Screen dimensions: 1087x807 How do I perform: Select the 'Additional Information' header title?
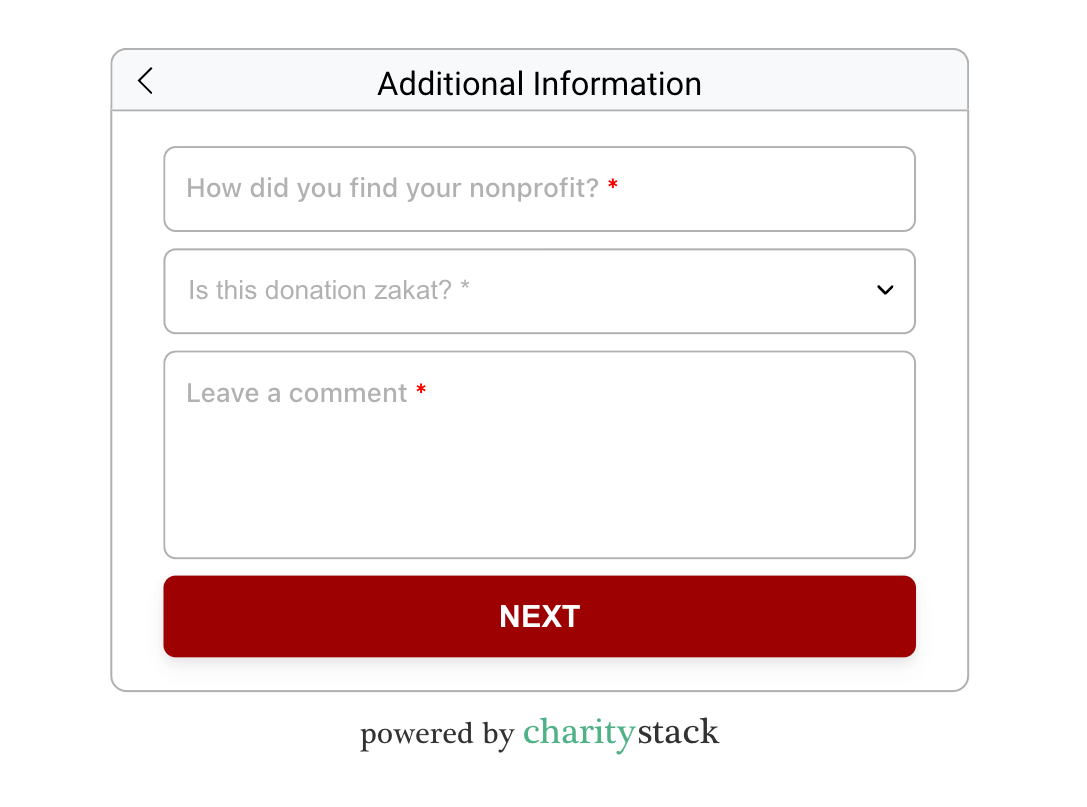[x=539, y=84]
